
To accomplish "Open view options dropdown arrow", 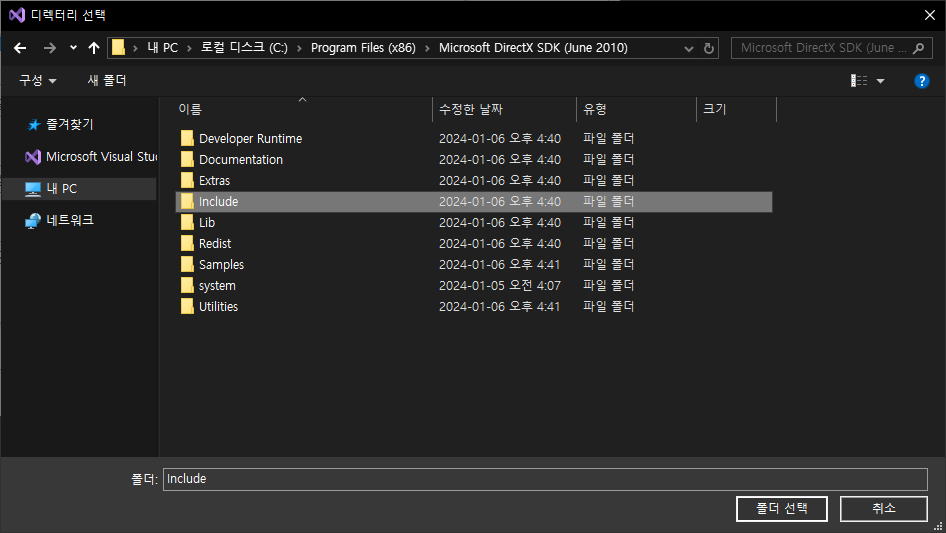I will click(x=880, y=81).
